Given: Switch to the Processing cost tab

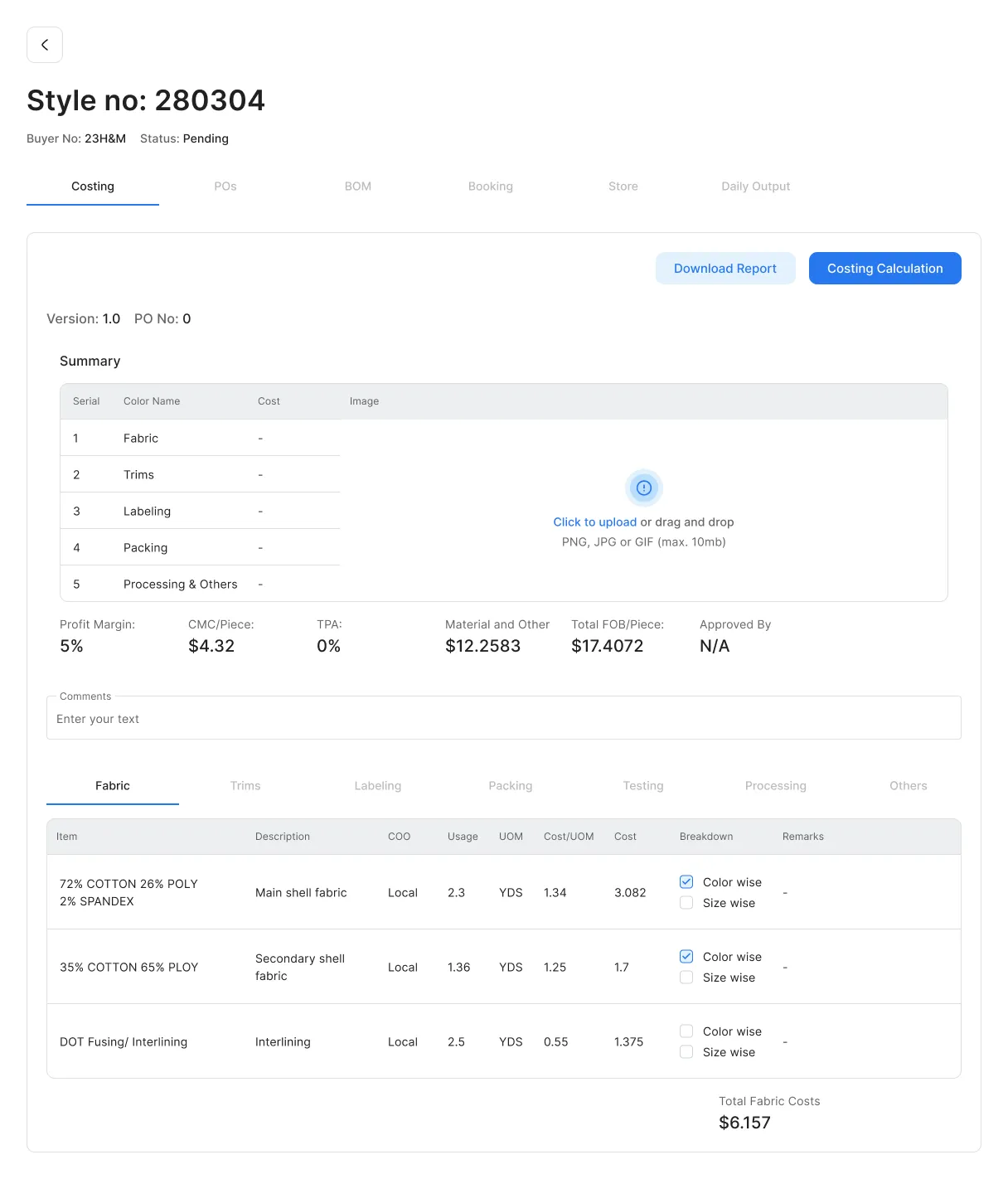Looking at the screenshot, I should coord(775,786).
